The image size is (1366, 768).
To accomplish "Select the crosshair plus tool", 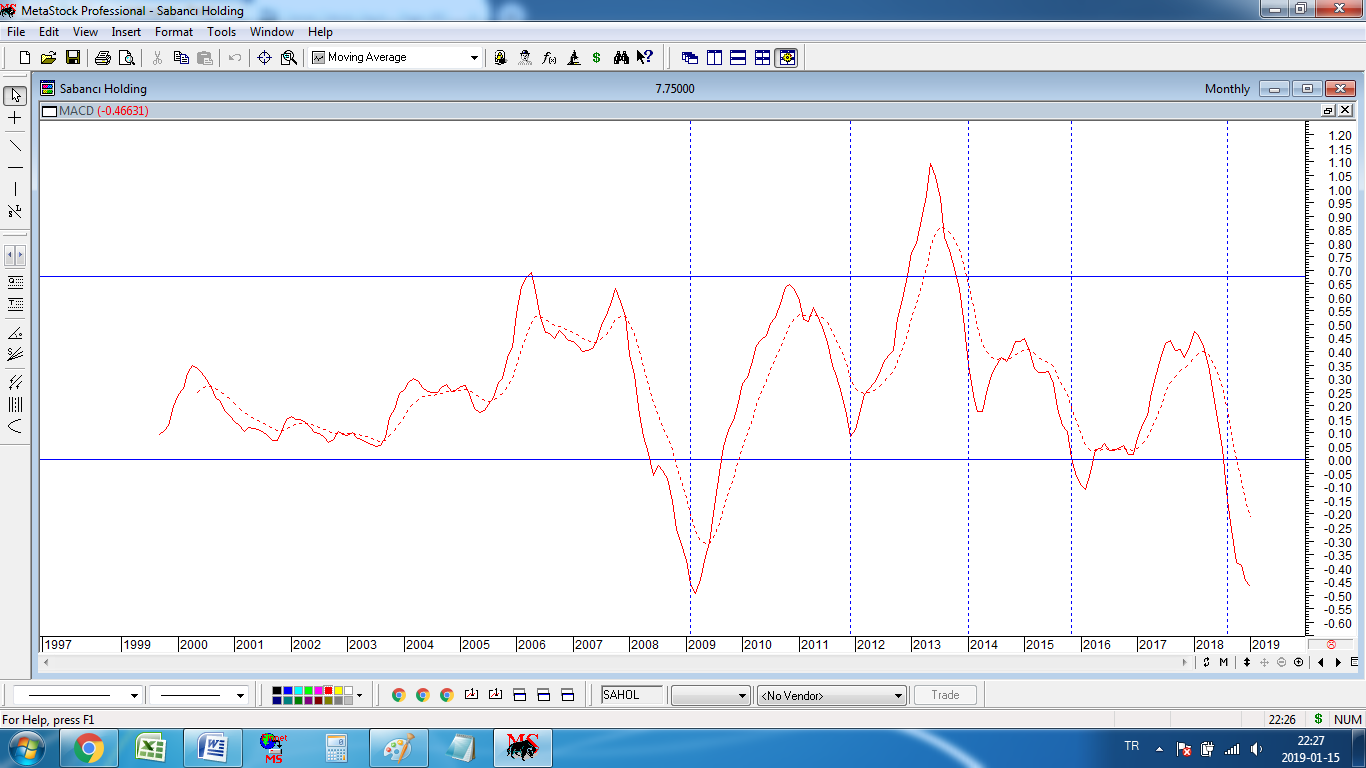I will (15, 118).
